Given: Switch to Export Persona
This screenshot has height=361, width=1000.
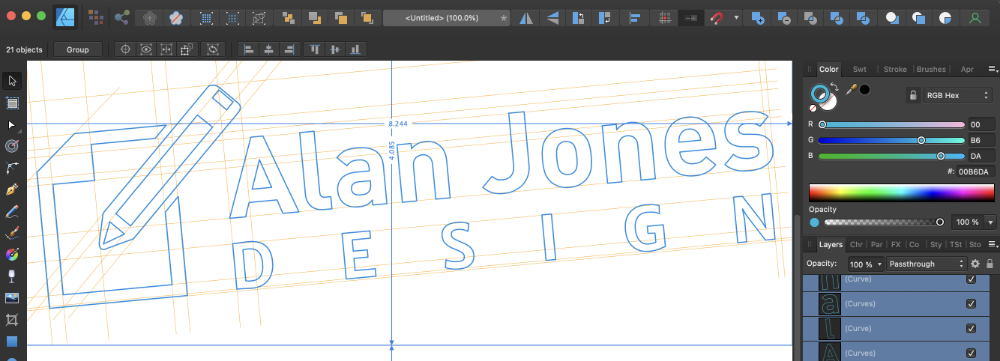Looking at the screenshot, I should 122,18.
